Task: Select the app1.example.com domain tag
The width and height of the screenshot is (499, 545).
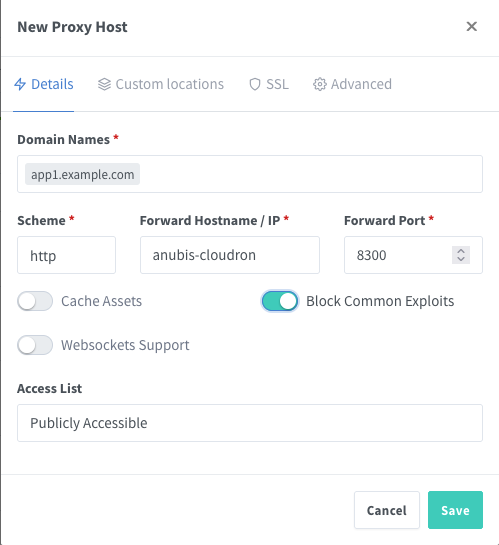Action: [x=82, y=174]
